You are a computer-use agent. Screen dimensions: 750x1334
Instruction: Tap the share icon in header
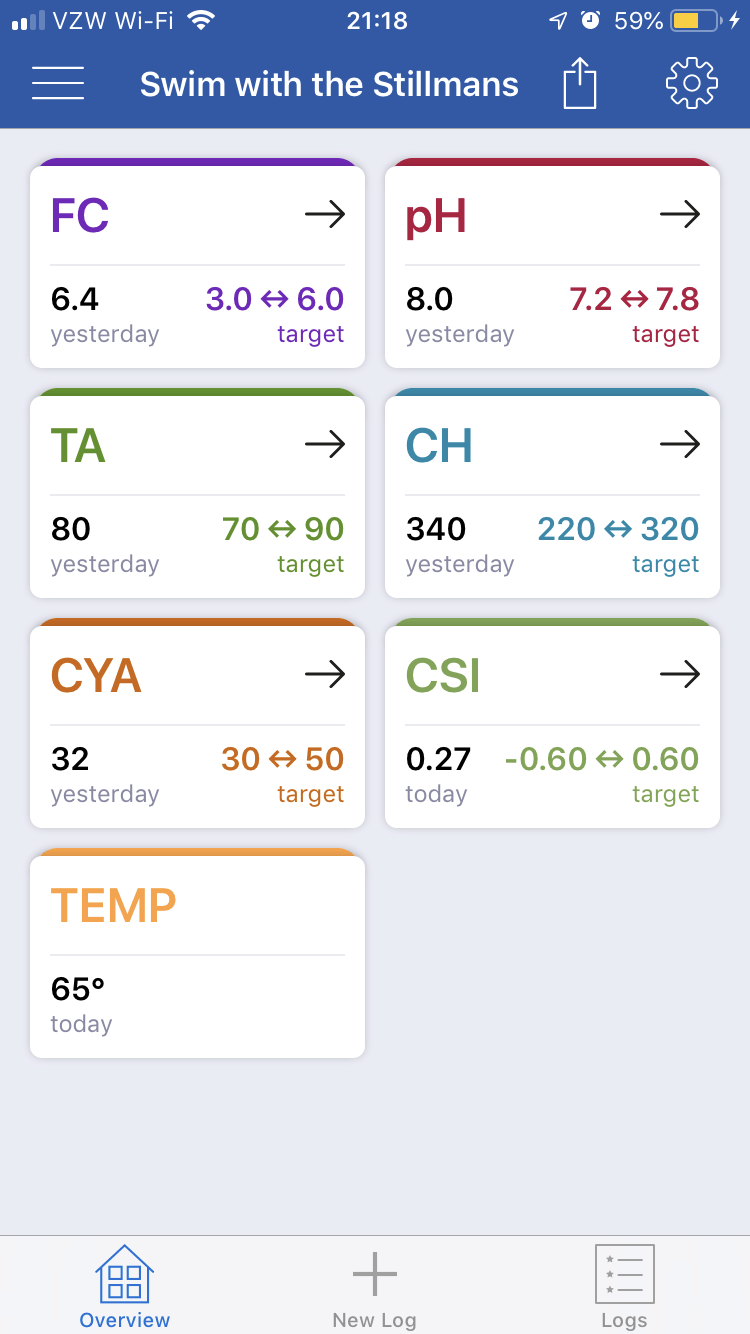pos(579,83)
